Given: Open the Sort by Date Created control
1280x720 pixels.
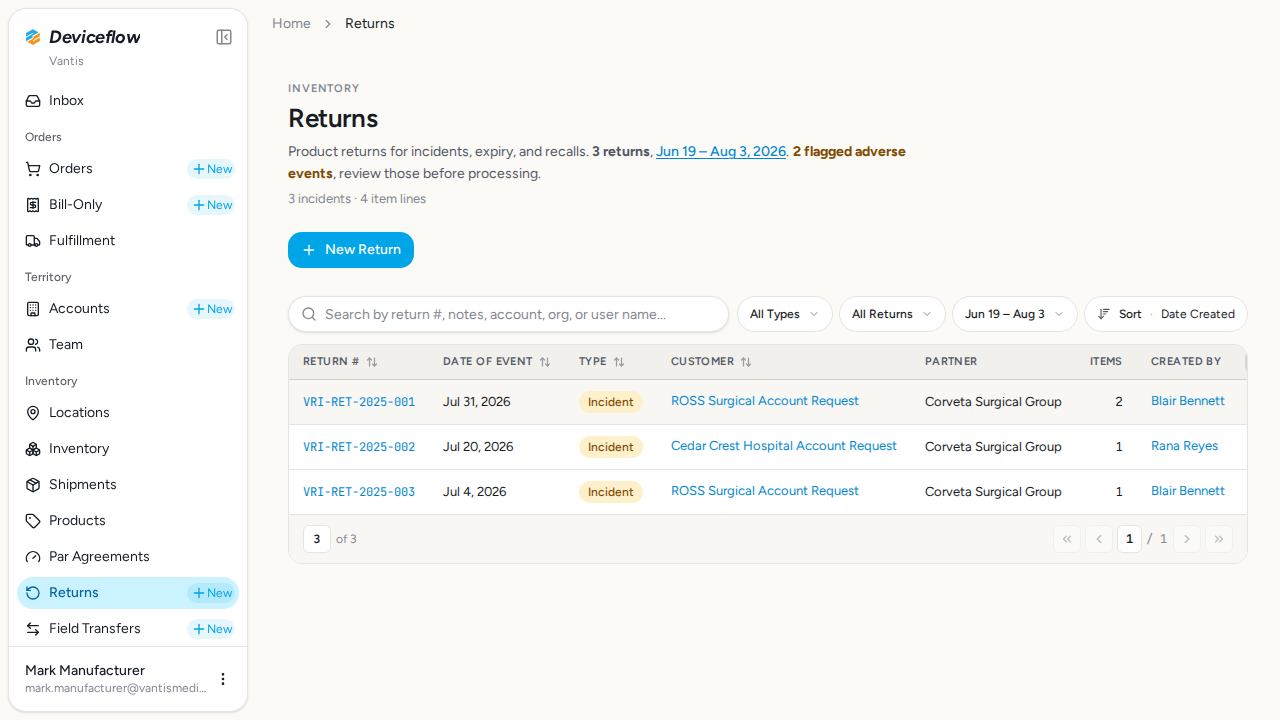Looking at the screenshot, I should 1166,314.
